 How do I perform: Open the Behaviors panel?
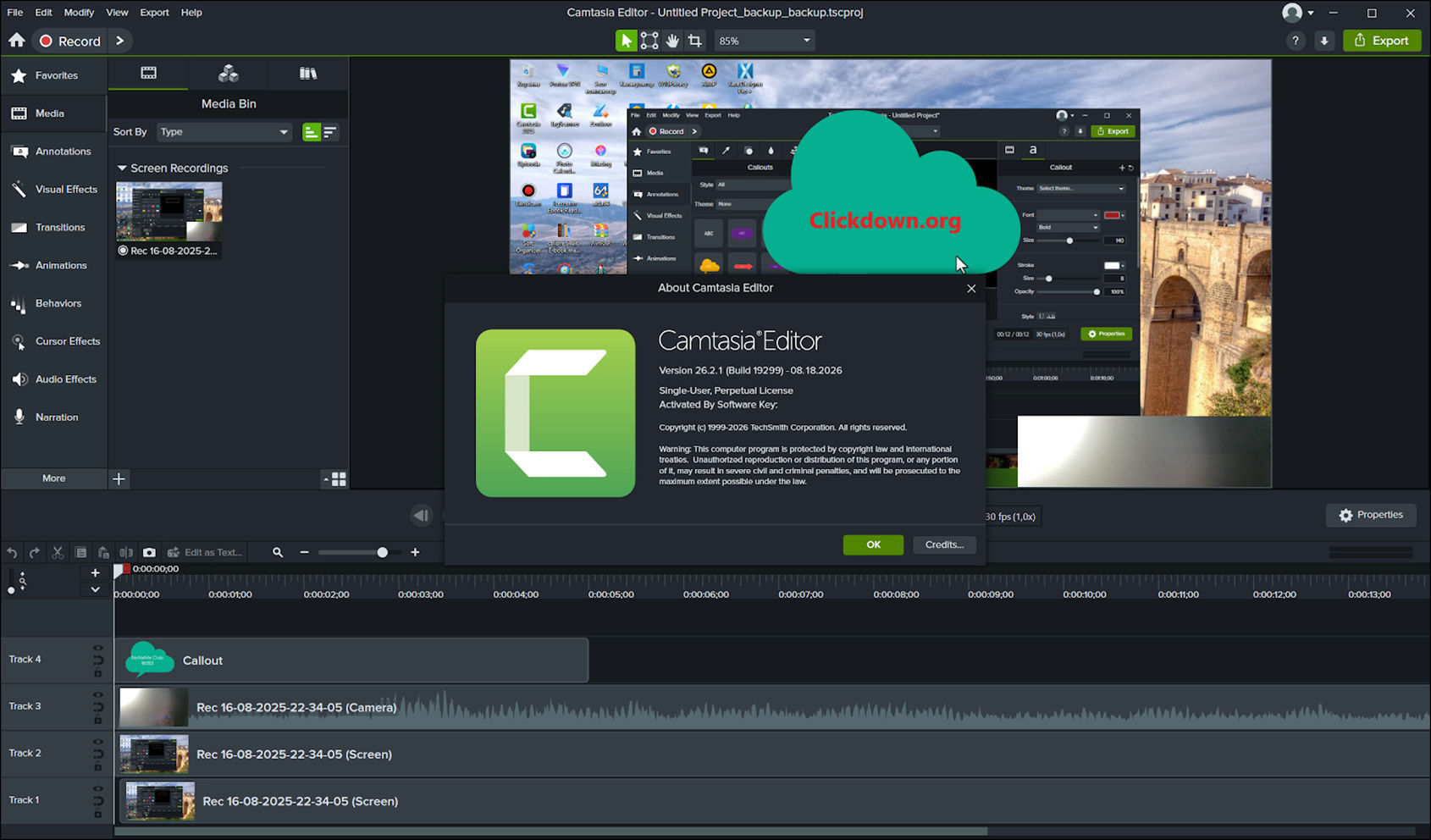[x=53, y=303]
